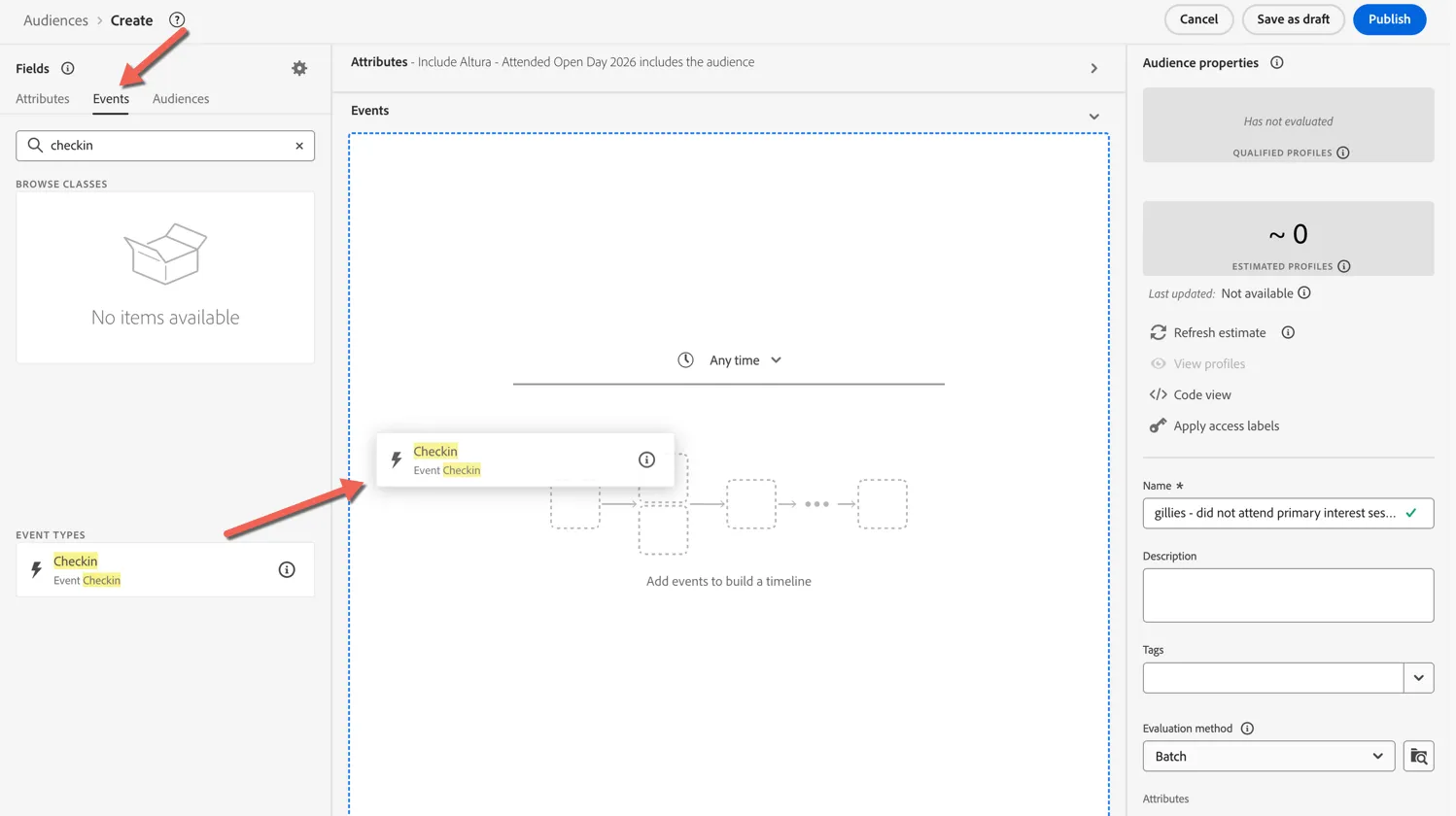Open the Tags dropdown arrow

point(1419,678)
